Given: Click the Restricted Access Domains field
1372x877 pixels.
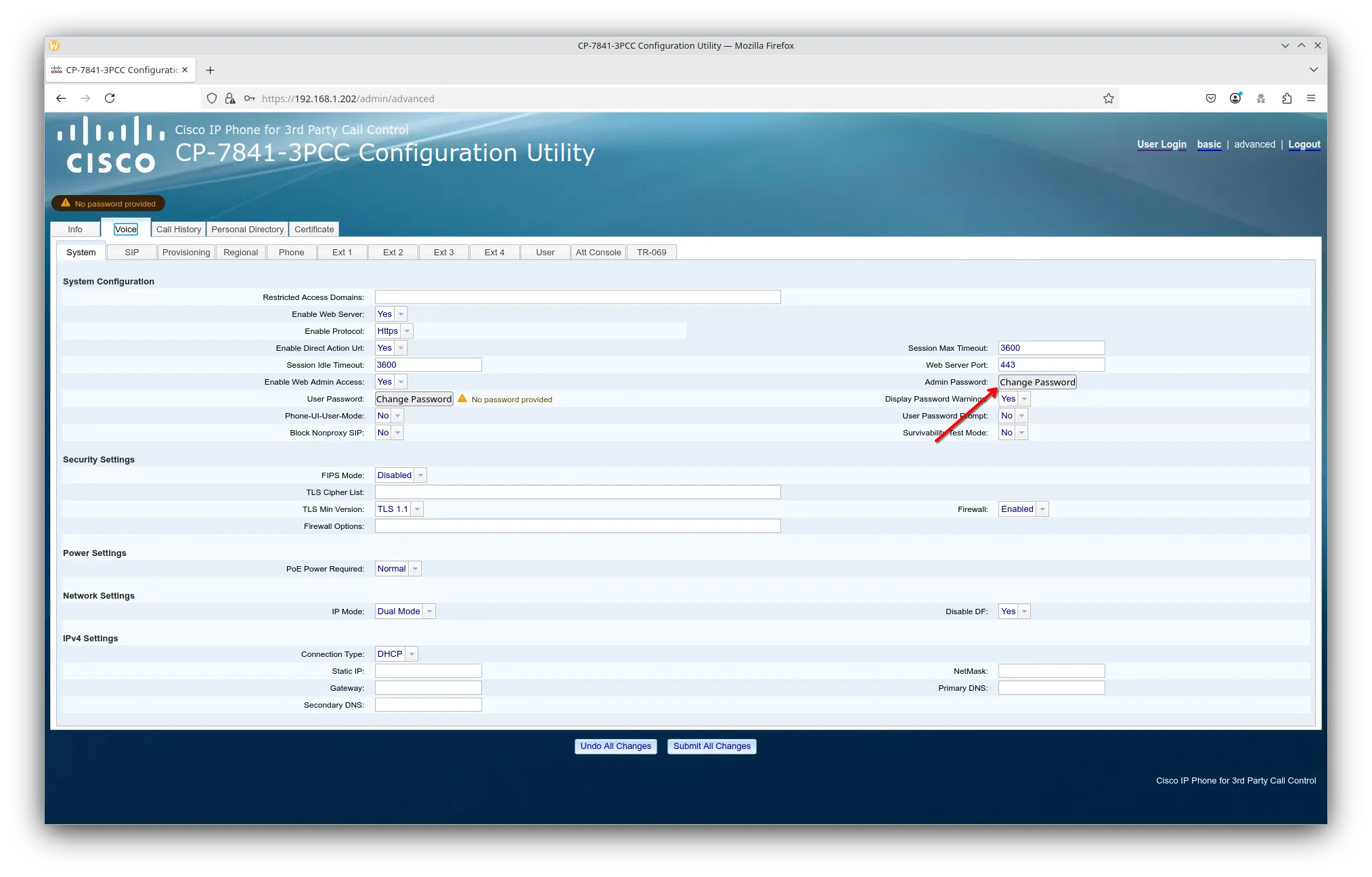Looking at the screenshot, I should click(x=577, y=297).
